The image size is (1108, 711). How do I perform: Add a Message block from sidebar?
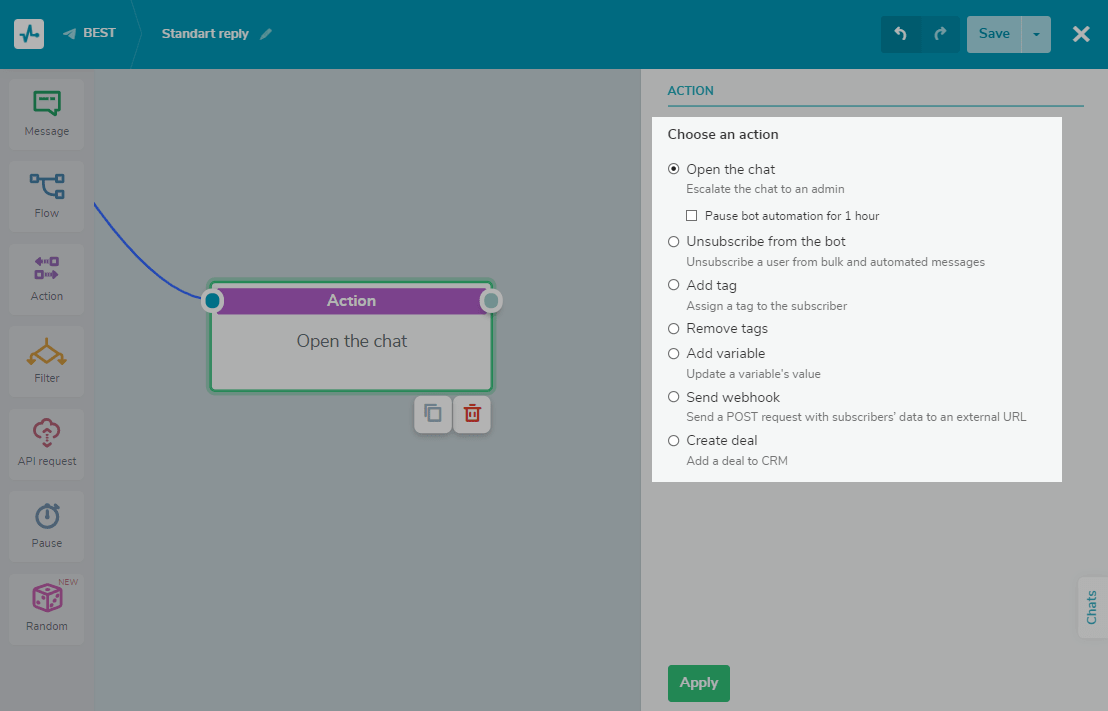tap(47, 114)
